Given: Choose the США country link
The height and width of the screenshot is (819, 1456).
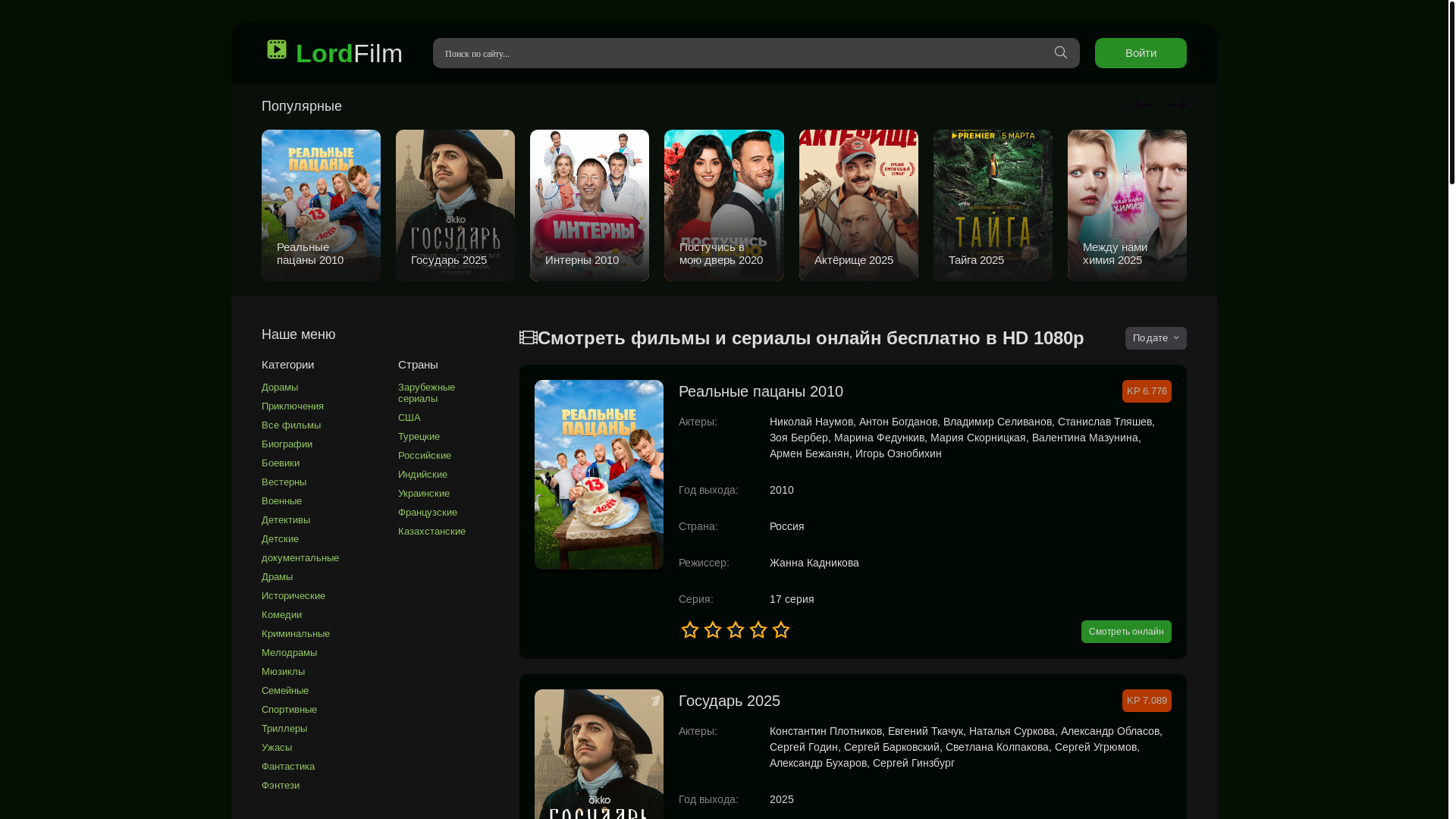Looking at the screenshot, I should click(409, 418).
